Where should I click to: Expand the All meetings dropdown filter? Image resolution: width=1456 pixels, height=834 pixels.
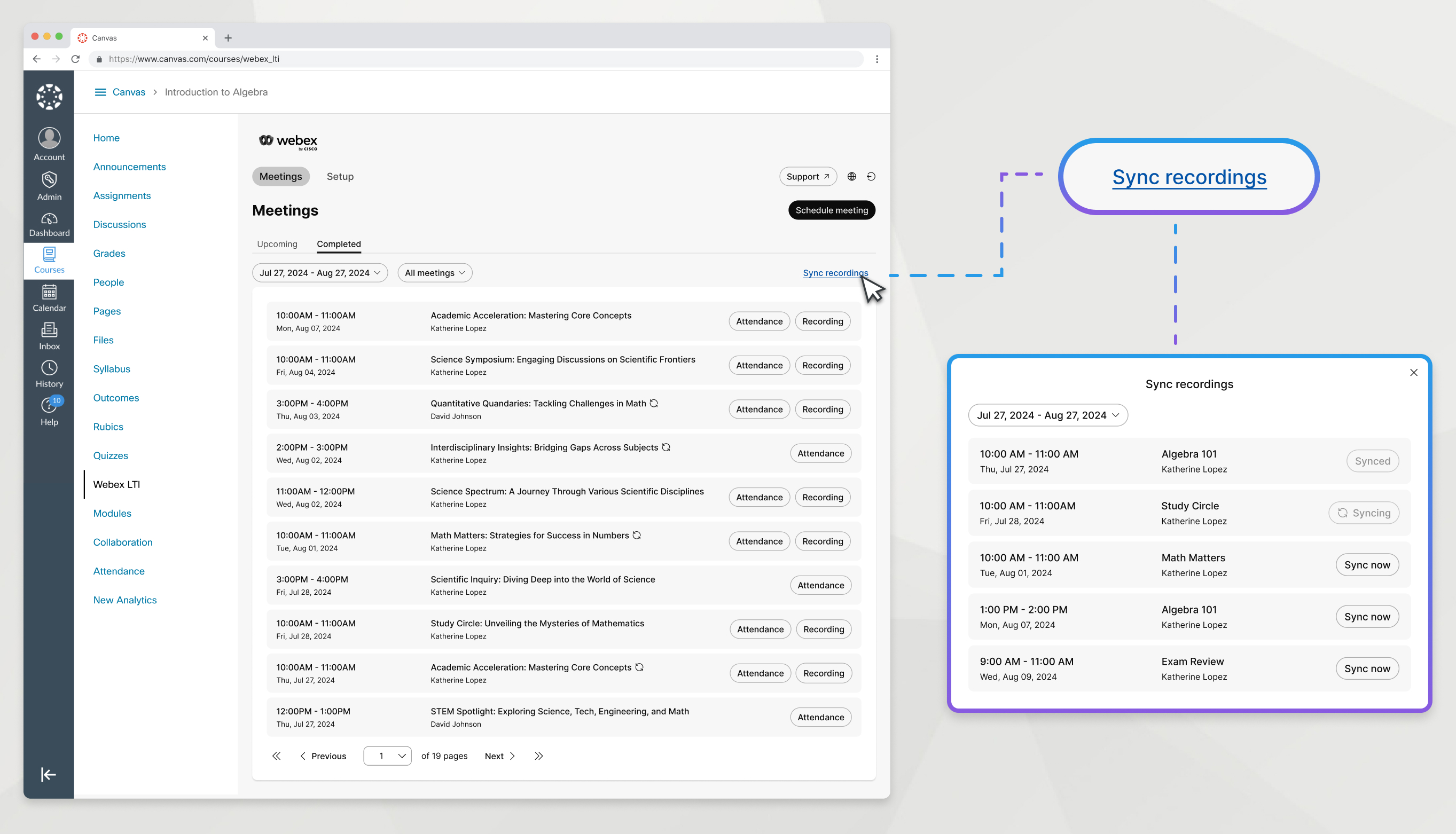click(435, 272)
